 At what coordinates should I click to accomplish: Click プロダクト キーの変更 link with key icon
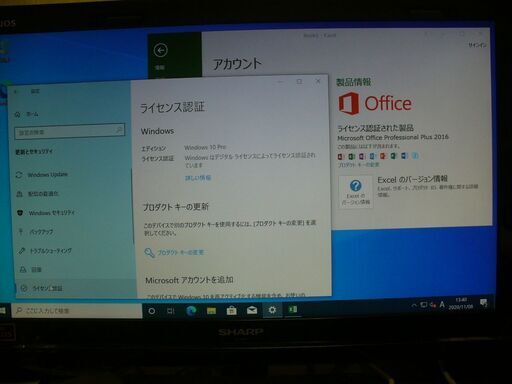click(174, 252)
